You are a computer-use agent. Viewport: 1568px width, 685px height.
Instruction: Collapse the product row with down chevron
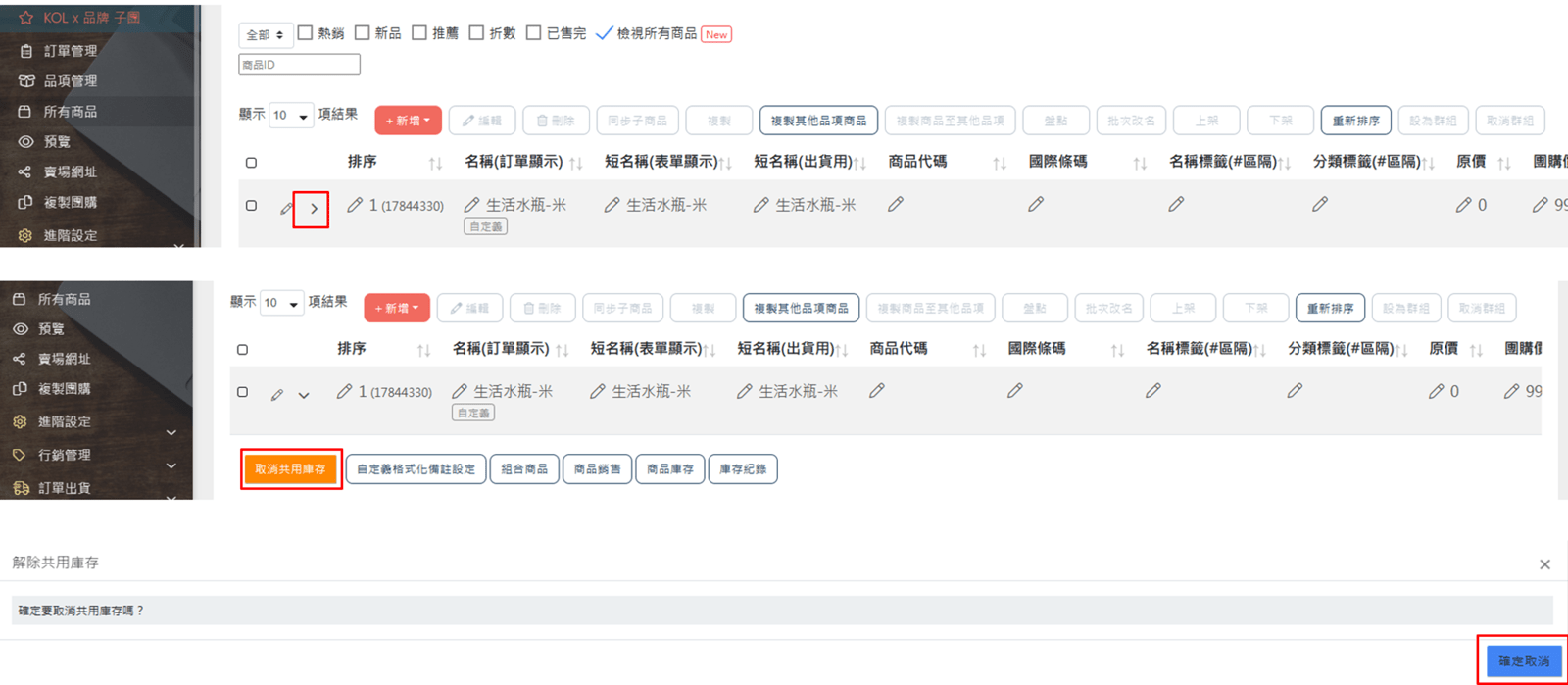[x=304, y=395]
